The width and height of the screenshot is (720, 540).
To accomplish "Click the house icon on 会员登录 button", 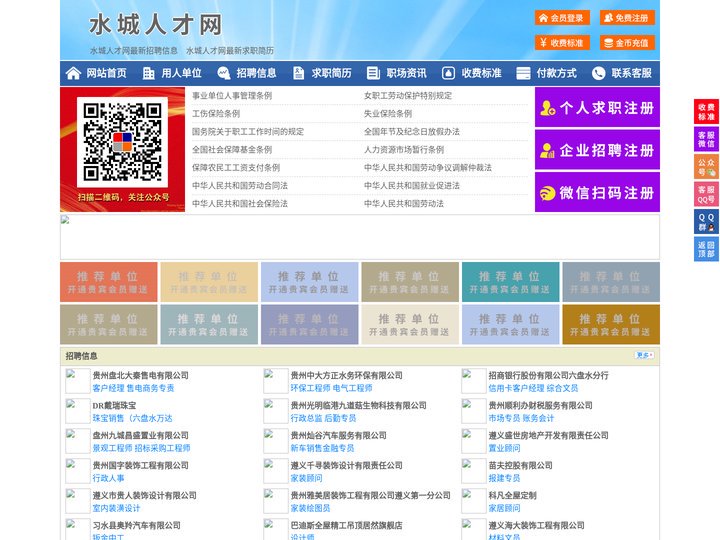I will pyautogui.click(x=544, y=18).
